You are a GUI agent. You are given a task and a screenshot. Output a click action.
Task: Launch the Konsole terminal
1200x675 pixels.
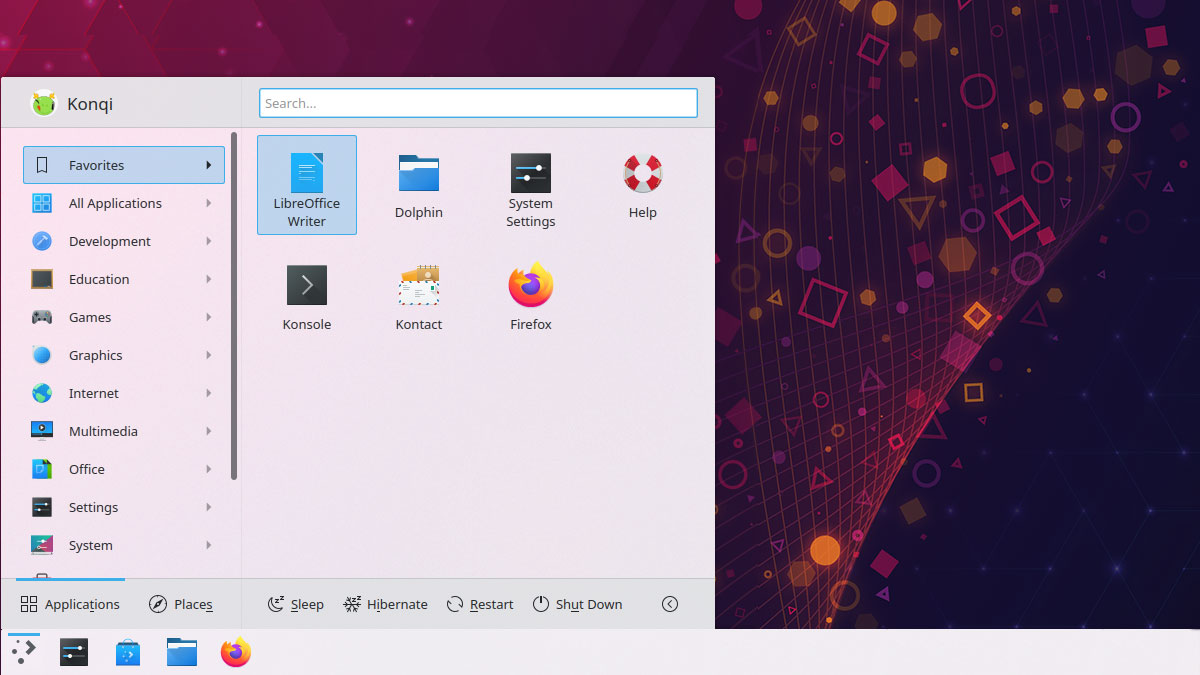pyautogui.click(x=307, y=295)
